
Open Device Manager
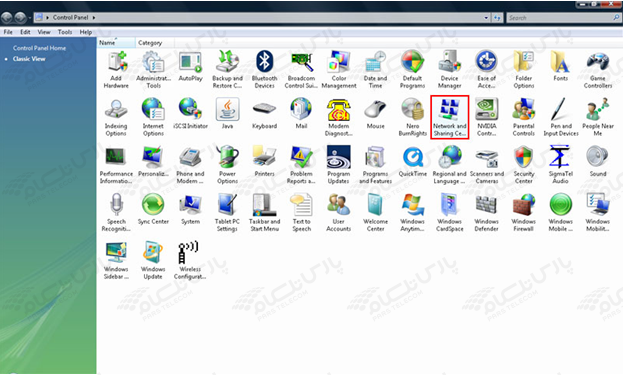coord(449,70)
